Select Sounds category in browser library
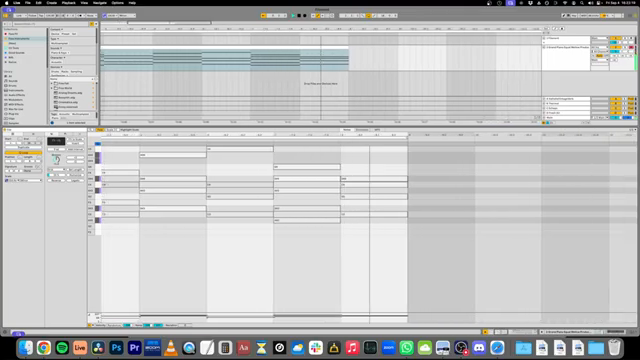The image size is (640, 360). [x=13, y=81]
